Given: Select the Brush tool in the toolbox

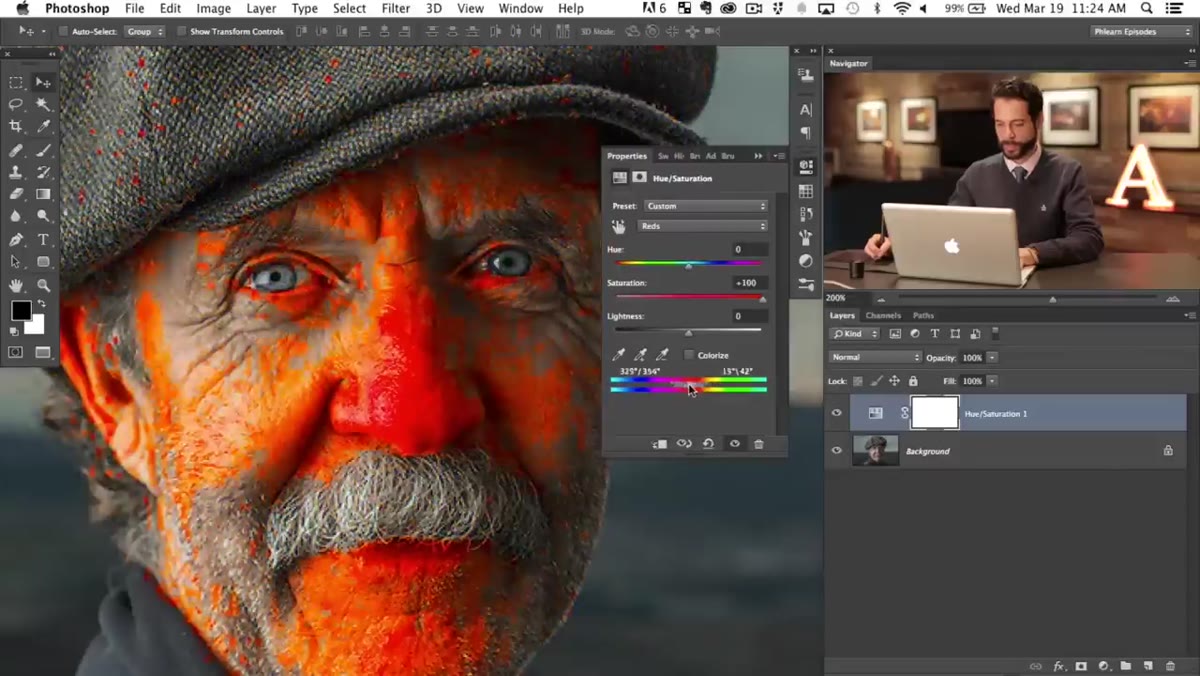Looking at the screenshot, I should 43,151.
